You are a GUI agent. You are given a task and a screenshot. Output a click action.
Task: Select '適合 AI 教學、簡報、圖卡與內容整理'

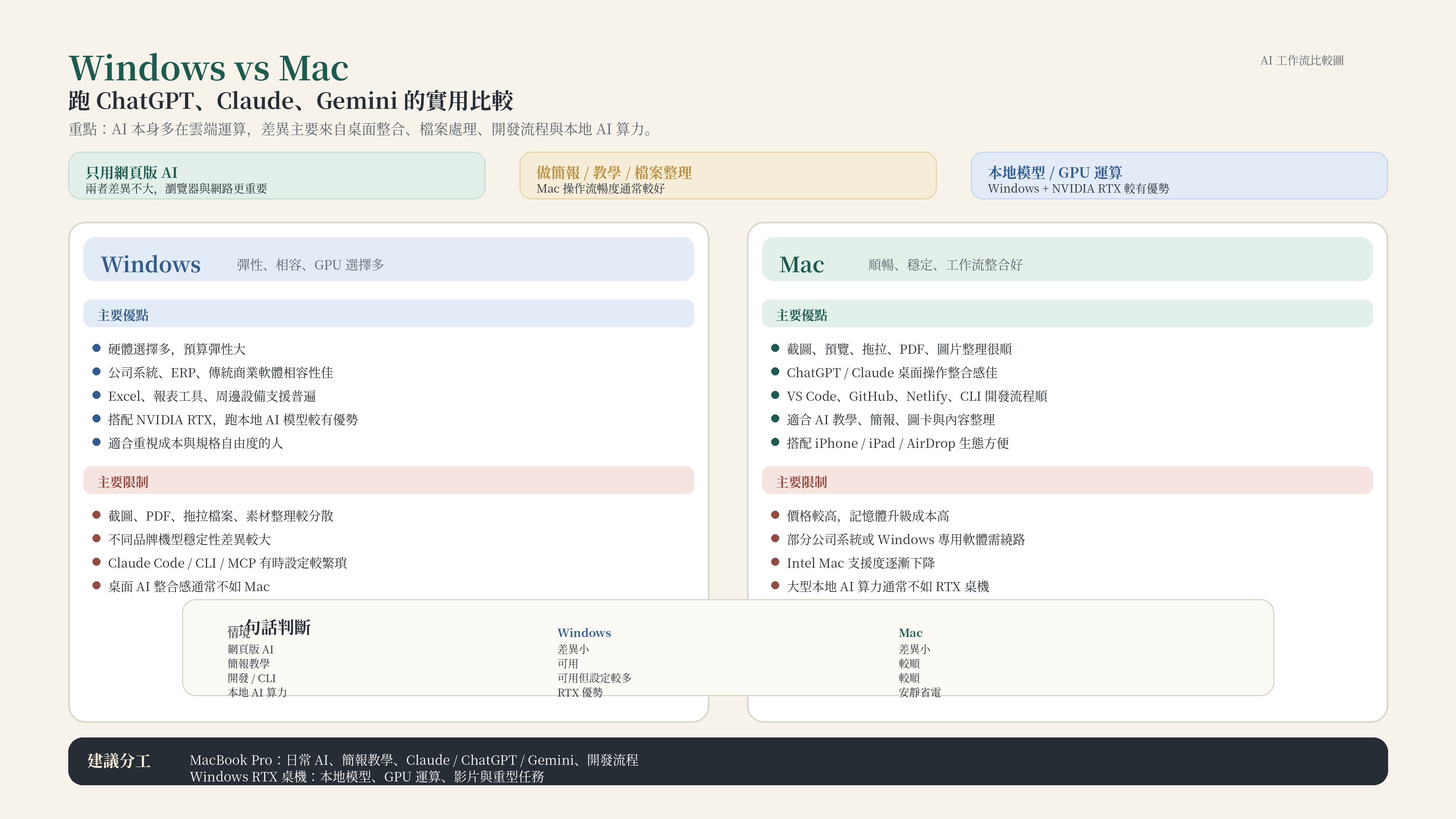point(891,419)
